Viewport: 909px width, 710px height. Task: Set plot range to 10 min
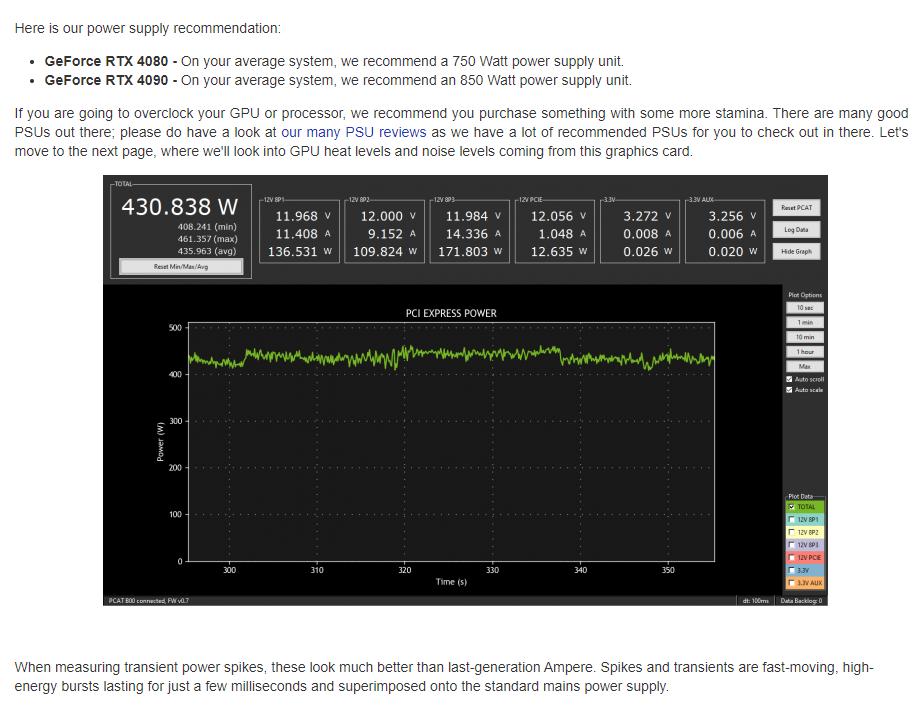[805, 337]
